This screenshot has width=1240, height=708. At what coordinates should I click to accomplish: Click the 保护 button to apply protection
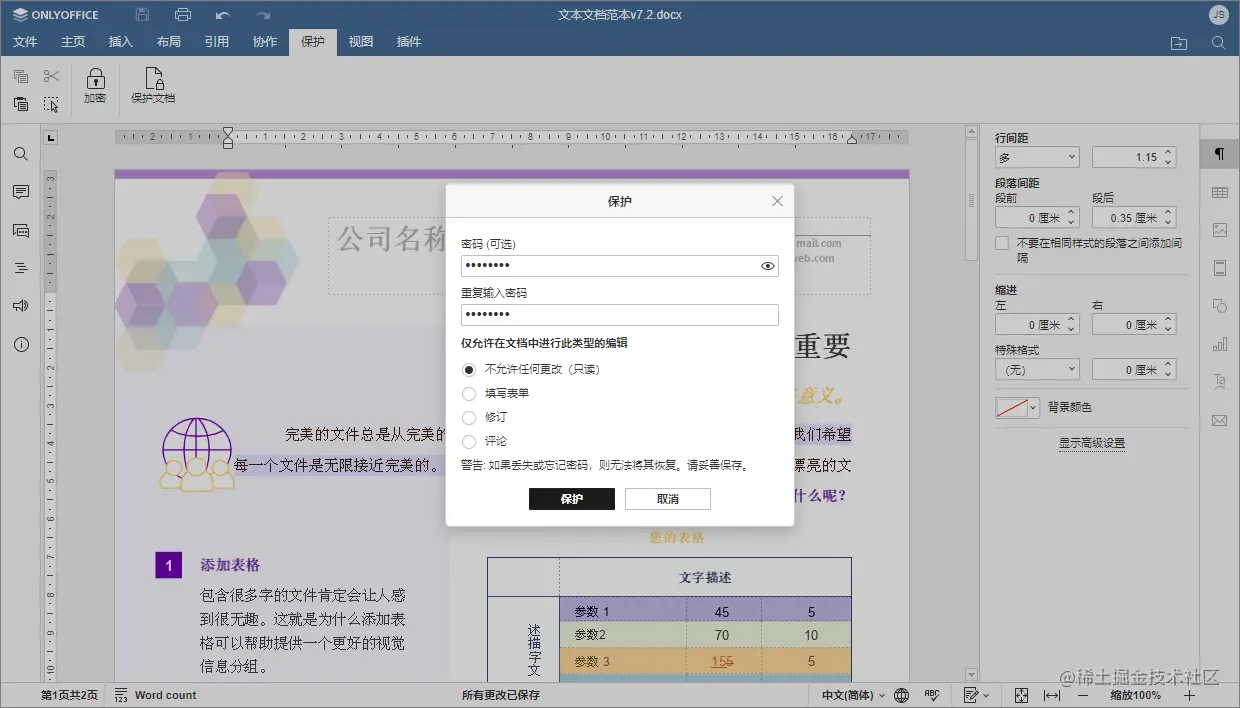tap(571, 498)
